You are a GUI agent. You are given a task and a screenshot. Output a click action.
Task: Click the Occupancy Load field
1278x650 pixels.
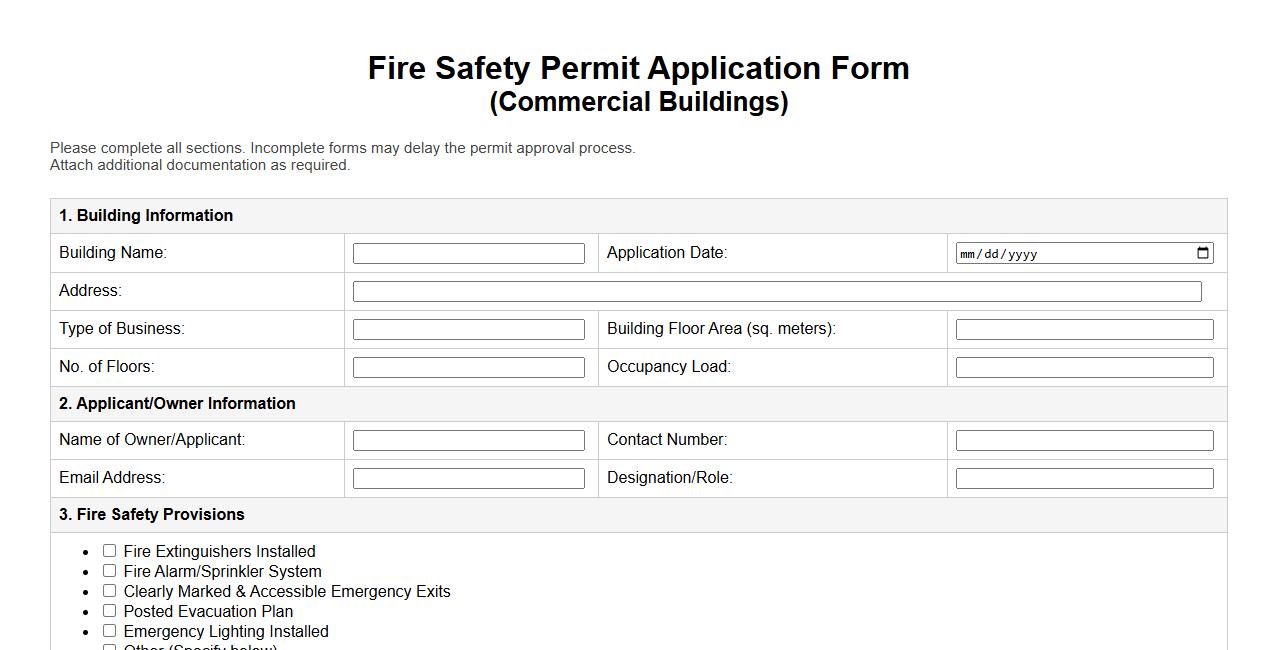tap(1084, 366)
